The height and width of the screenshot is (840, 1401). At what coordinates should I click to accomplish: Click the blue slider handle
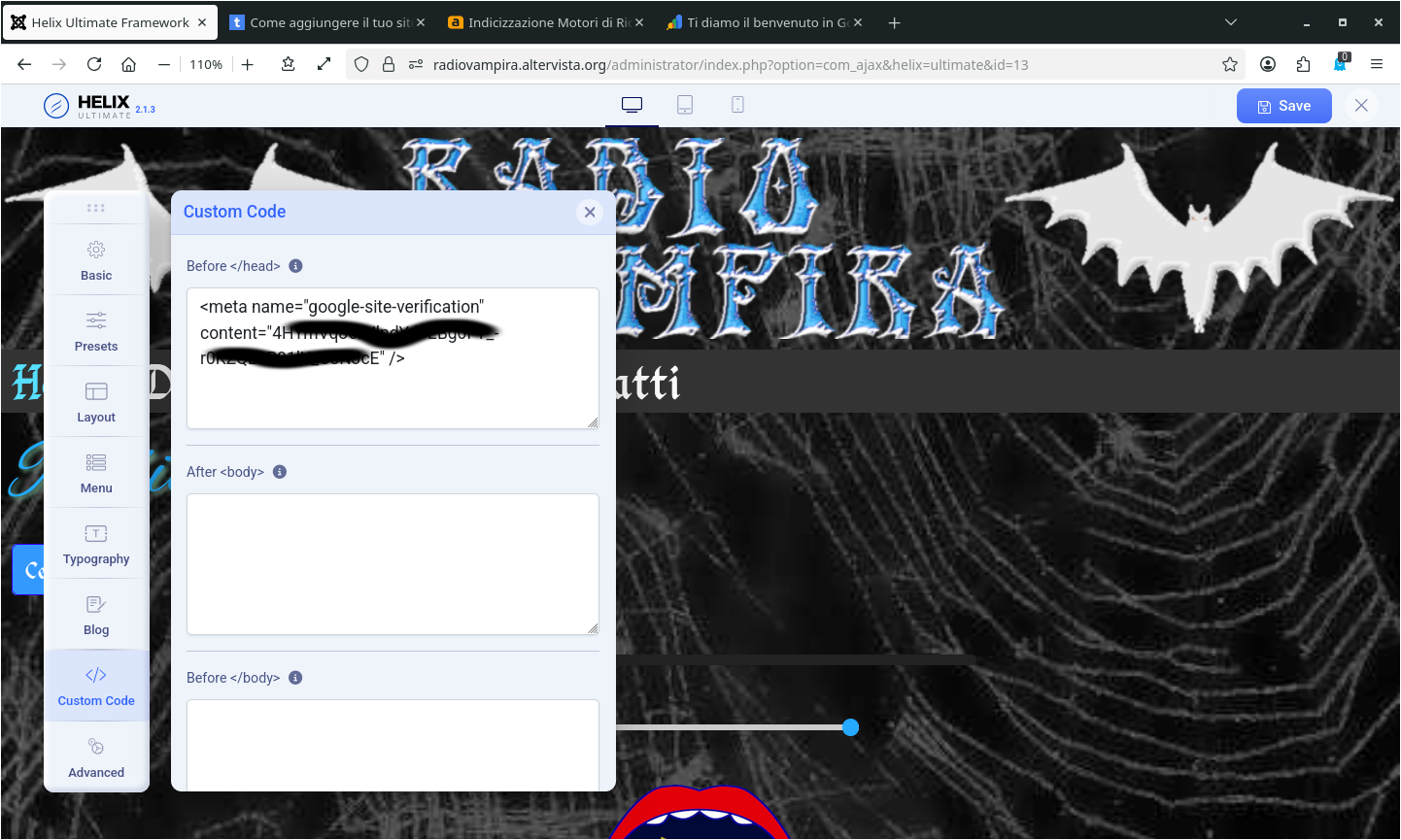point(851,727)
